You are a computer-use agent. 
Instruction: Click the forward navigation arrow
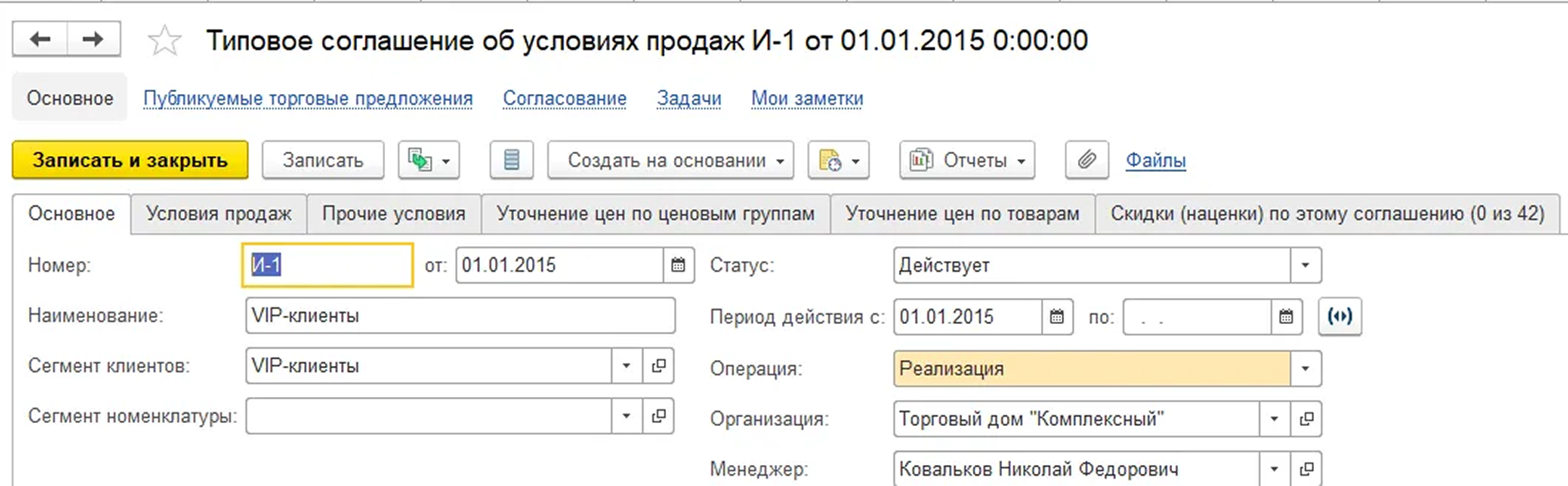93,39
